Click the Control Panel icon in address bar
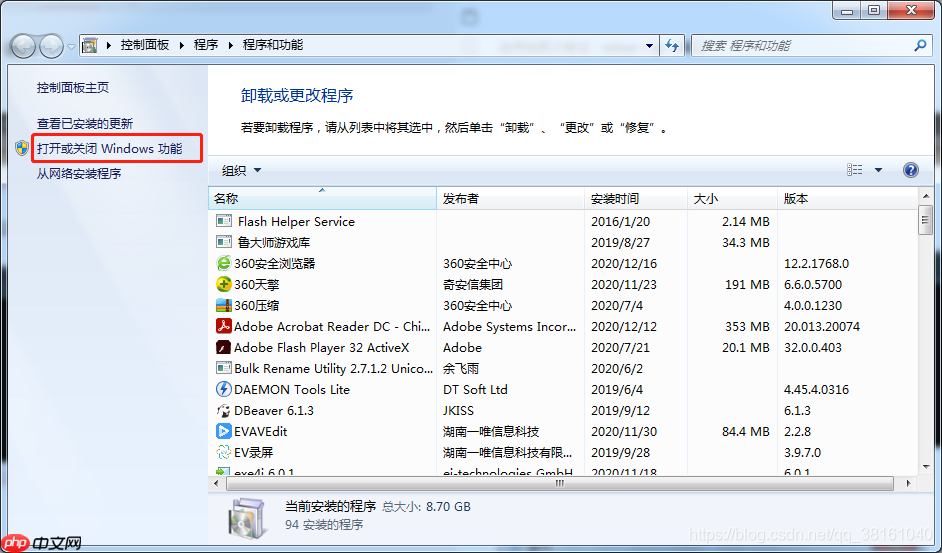Viewport: 942px width, 553px height. click(x=90, y=45)
